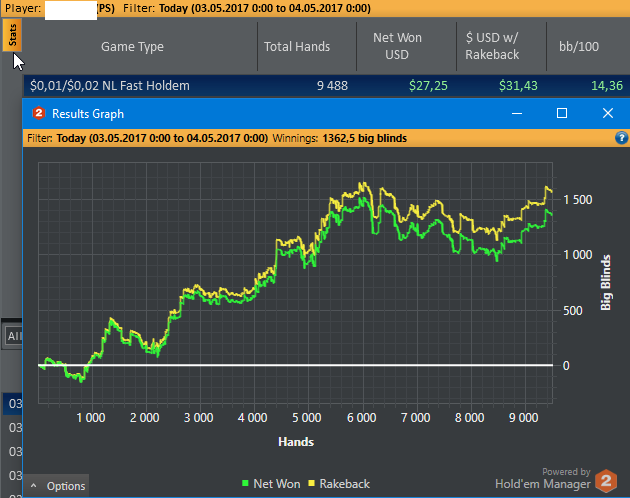Image resolution: width=630 pixels, height=498 pixels.
Task: Sort by Game Type column header
Action: pos(132,47)
